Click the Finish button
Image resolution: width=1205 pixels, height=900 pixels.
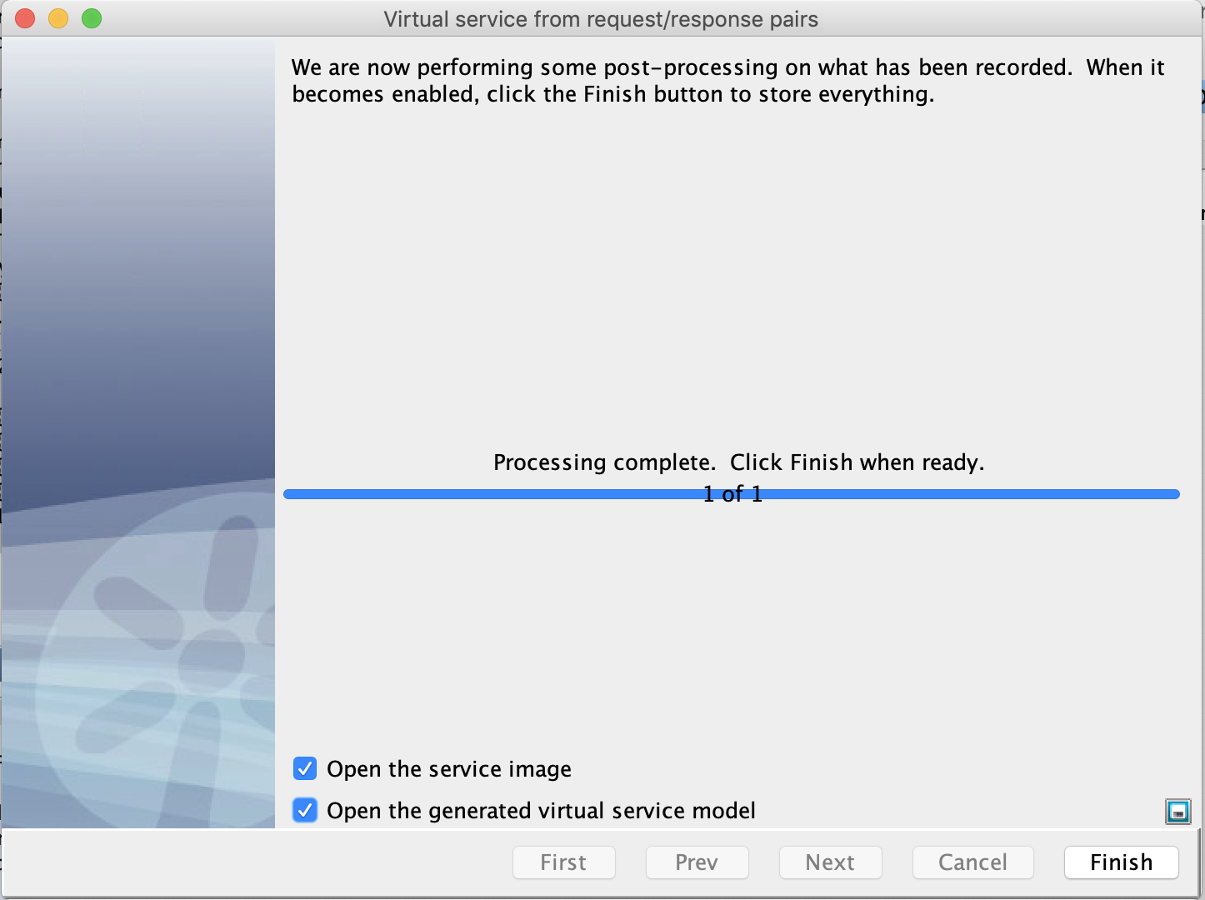coord(1121,863)
